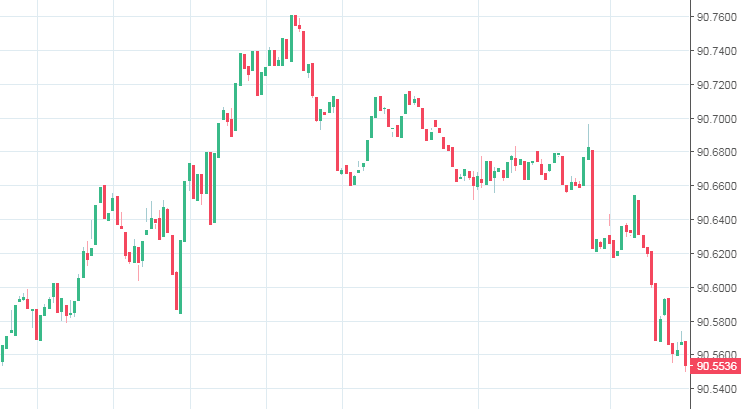This screenshot has height=409, width=741.
Task: Click the long red candle falling from 90.71 to 90.67
Action: [337, 135]
